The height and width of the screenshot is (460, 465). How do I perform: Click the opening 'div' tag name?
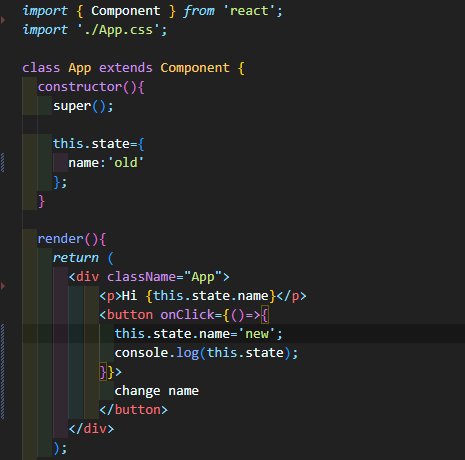pyautogui.click(x=88, y=277)
